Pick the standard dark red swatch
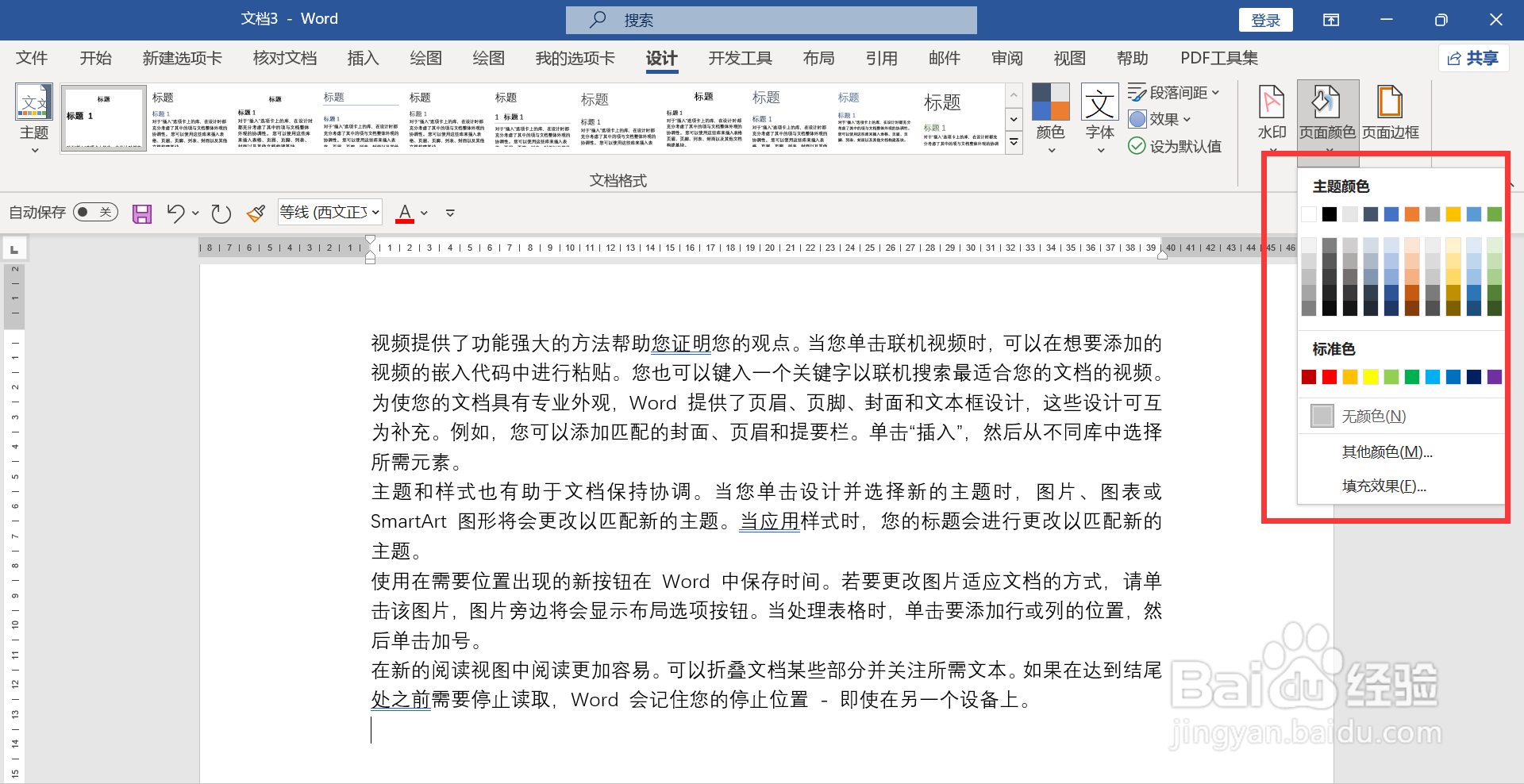Viewport: 1524px width, 784px height. [x=1309, y=377]
